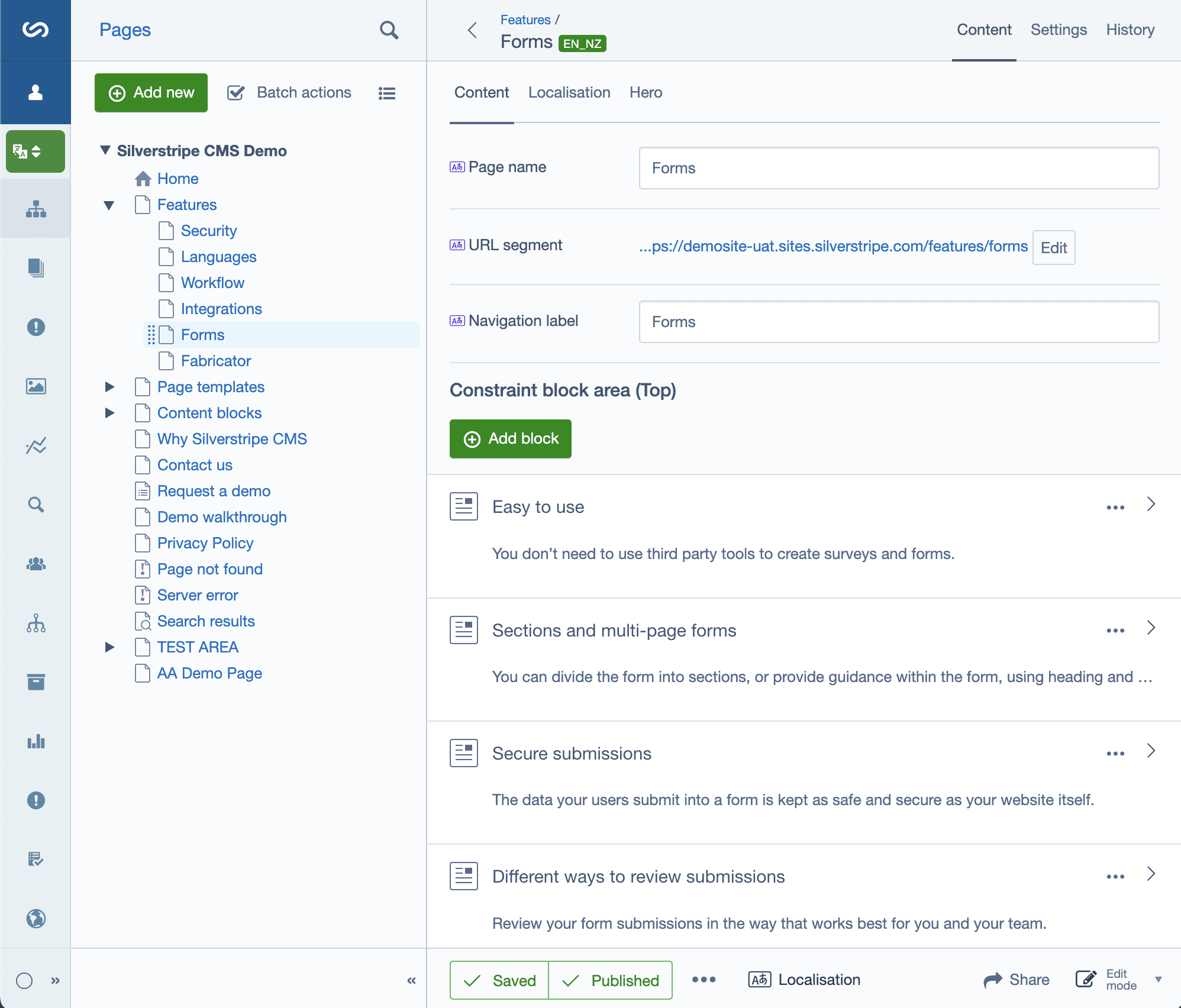Select the Request a demo page in tree

(x=214, y=491)
